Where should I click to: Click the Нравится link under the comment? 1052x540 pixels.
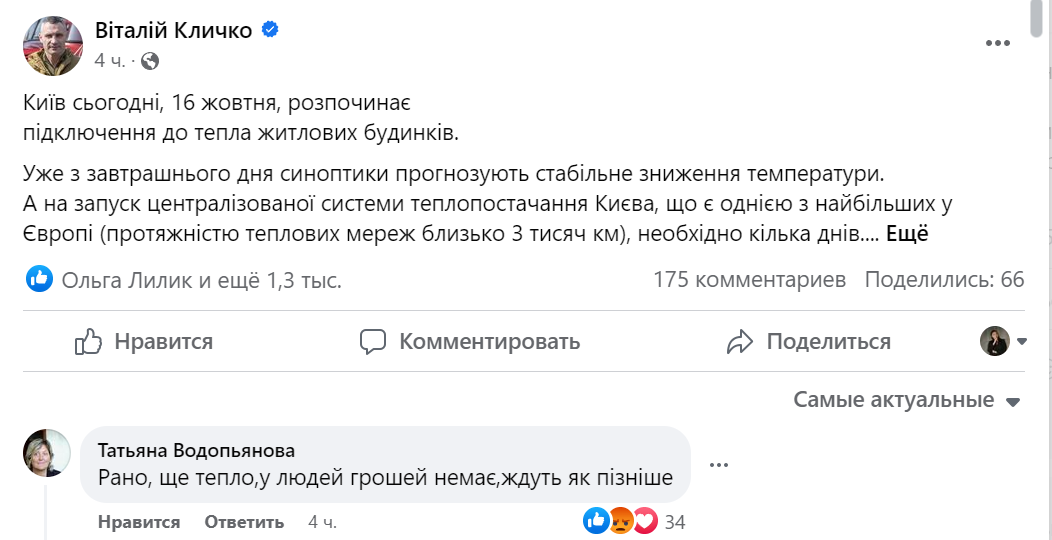[139, 522]
